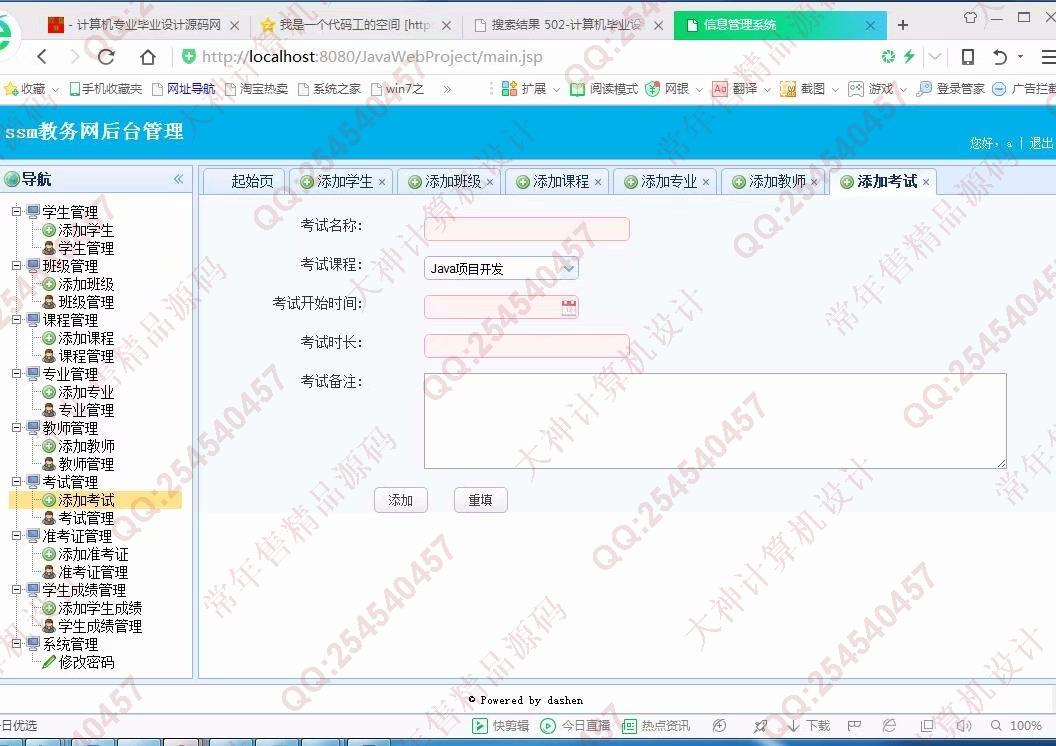This screenshot has width=1056, height=746.
Task: Click the browser back arrow
Action: click(42, 57)
